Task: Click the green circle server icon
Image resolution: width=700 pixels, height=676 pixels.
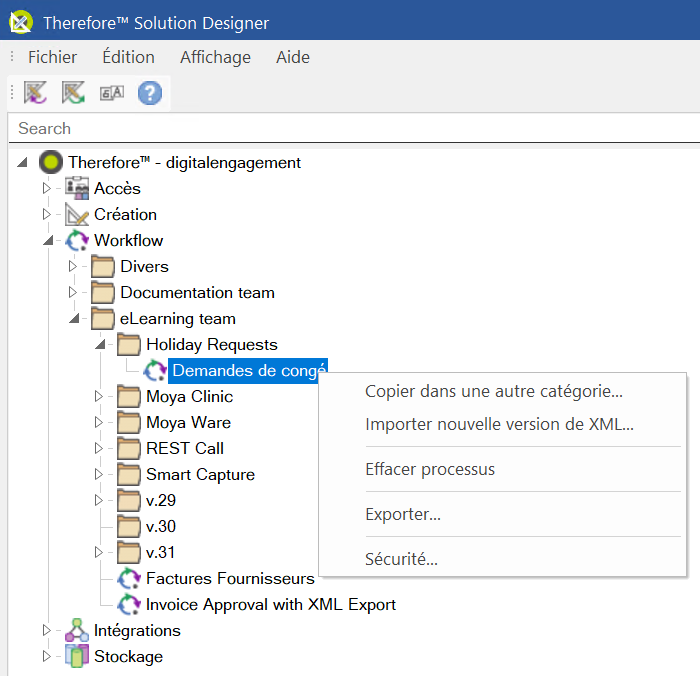Action: pyautogui.click(x=51, y=162)
